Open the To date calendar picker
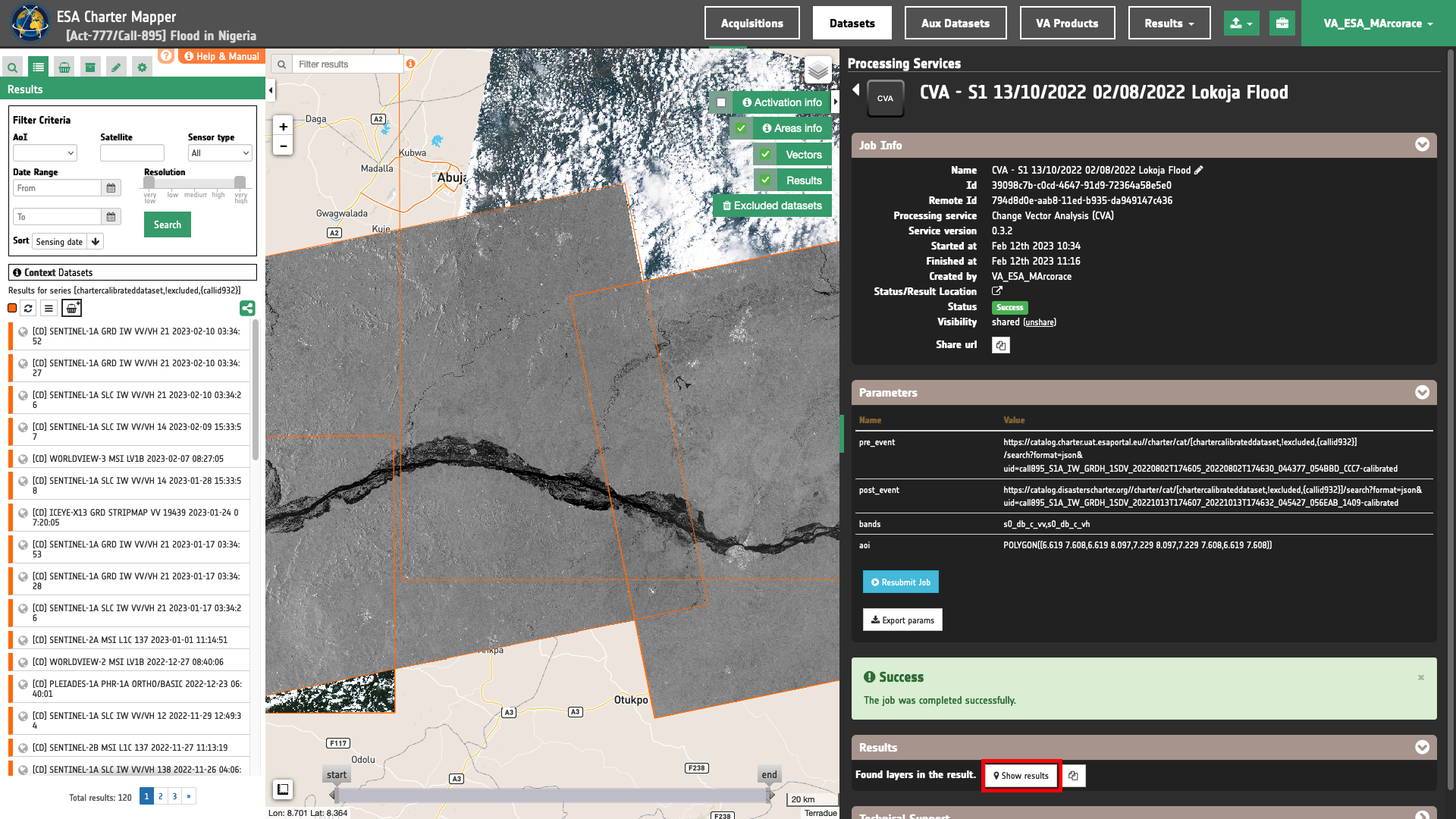 111,217
